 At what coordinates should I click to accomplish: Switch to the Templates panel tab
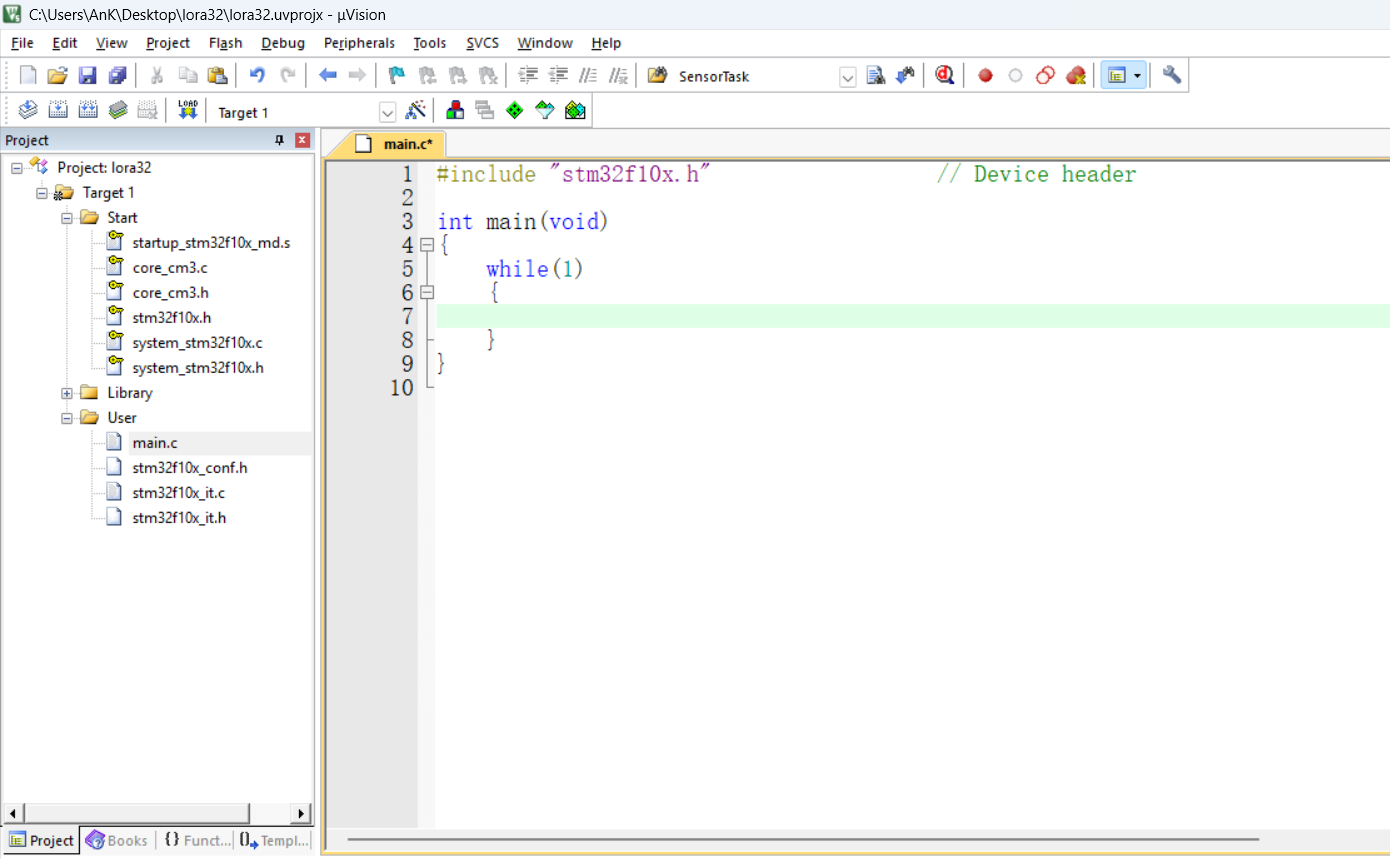click(274, 840)
